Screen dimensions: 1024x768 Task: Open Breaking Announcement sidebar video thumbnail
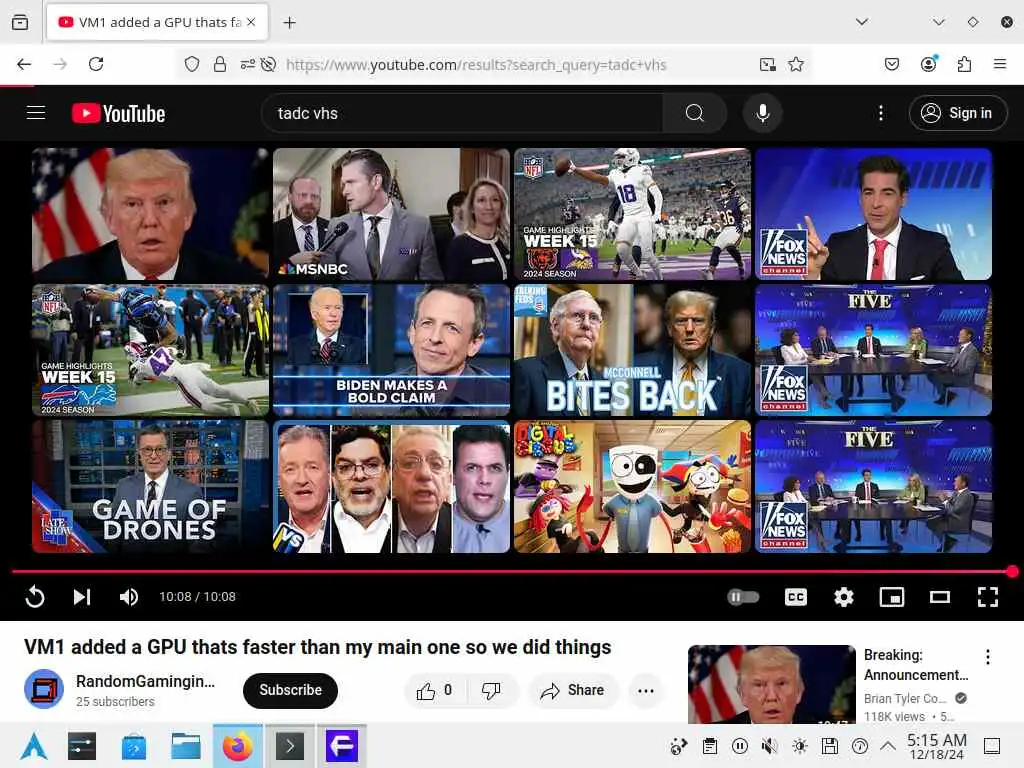pyautogui.click(x=771, y=683)
